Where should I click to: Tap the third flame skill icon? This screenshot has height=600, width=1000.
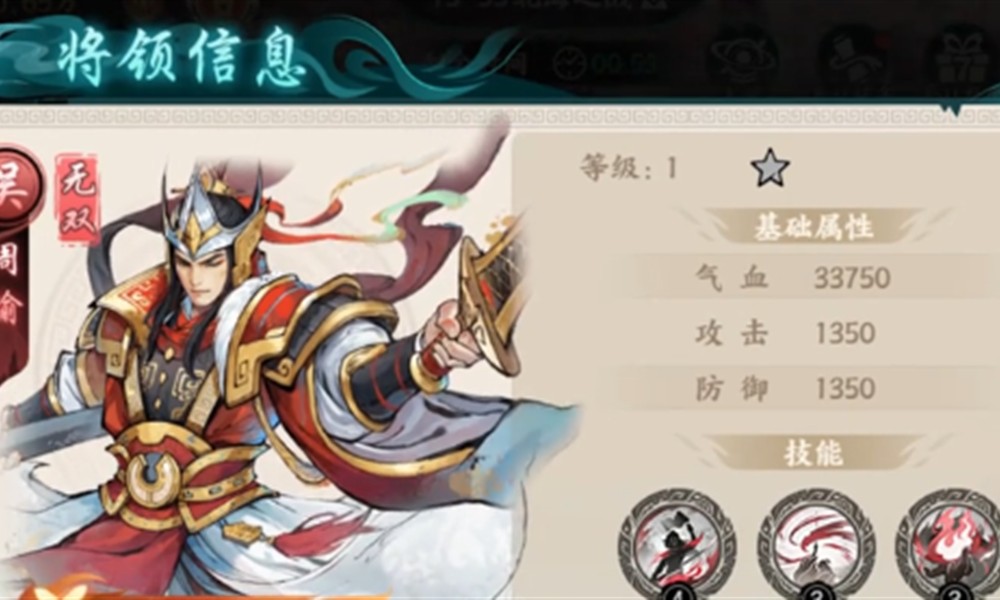click(950, 546)
